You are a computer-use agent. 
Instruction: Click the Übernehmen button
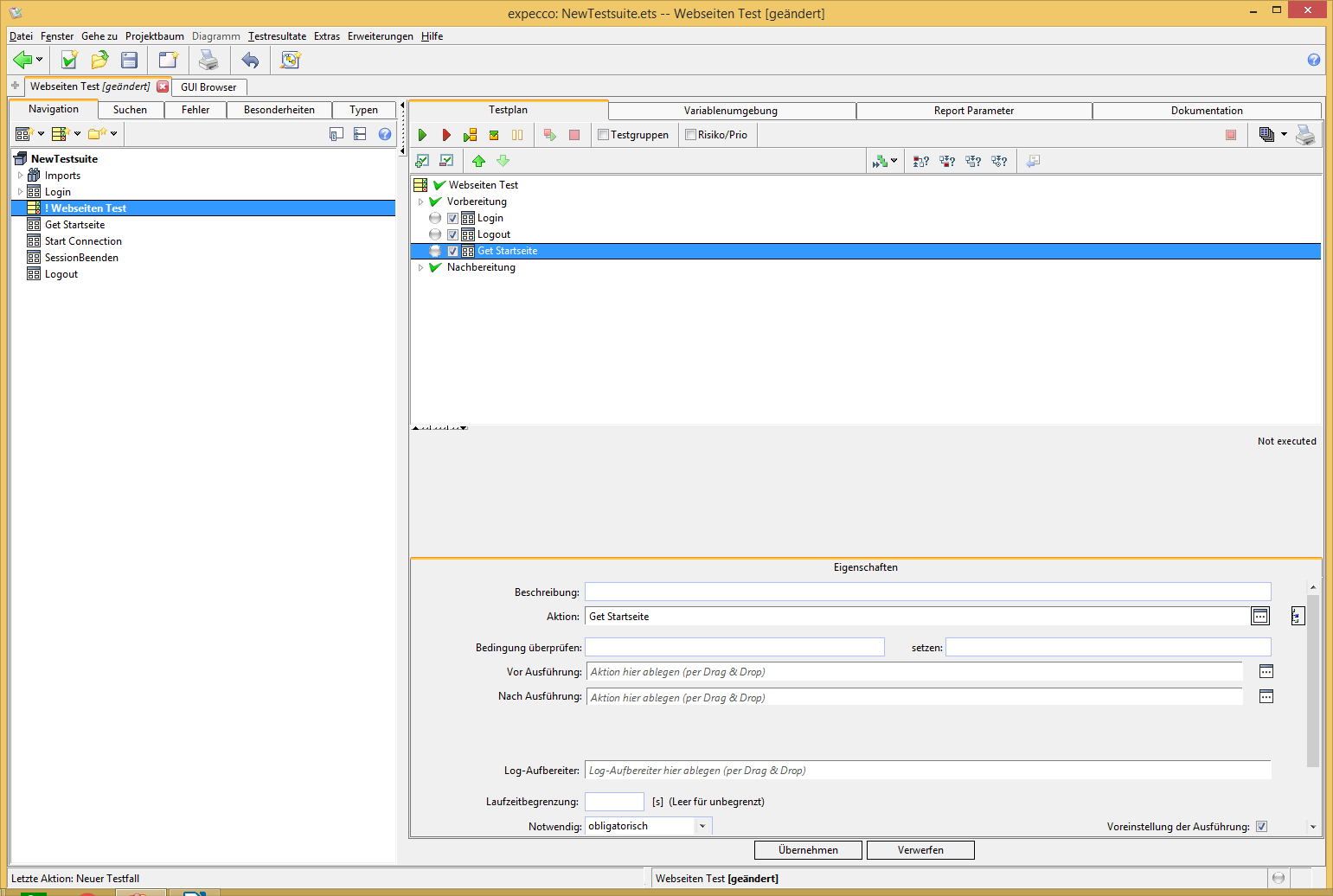tap(808, 850)
